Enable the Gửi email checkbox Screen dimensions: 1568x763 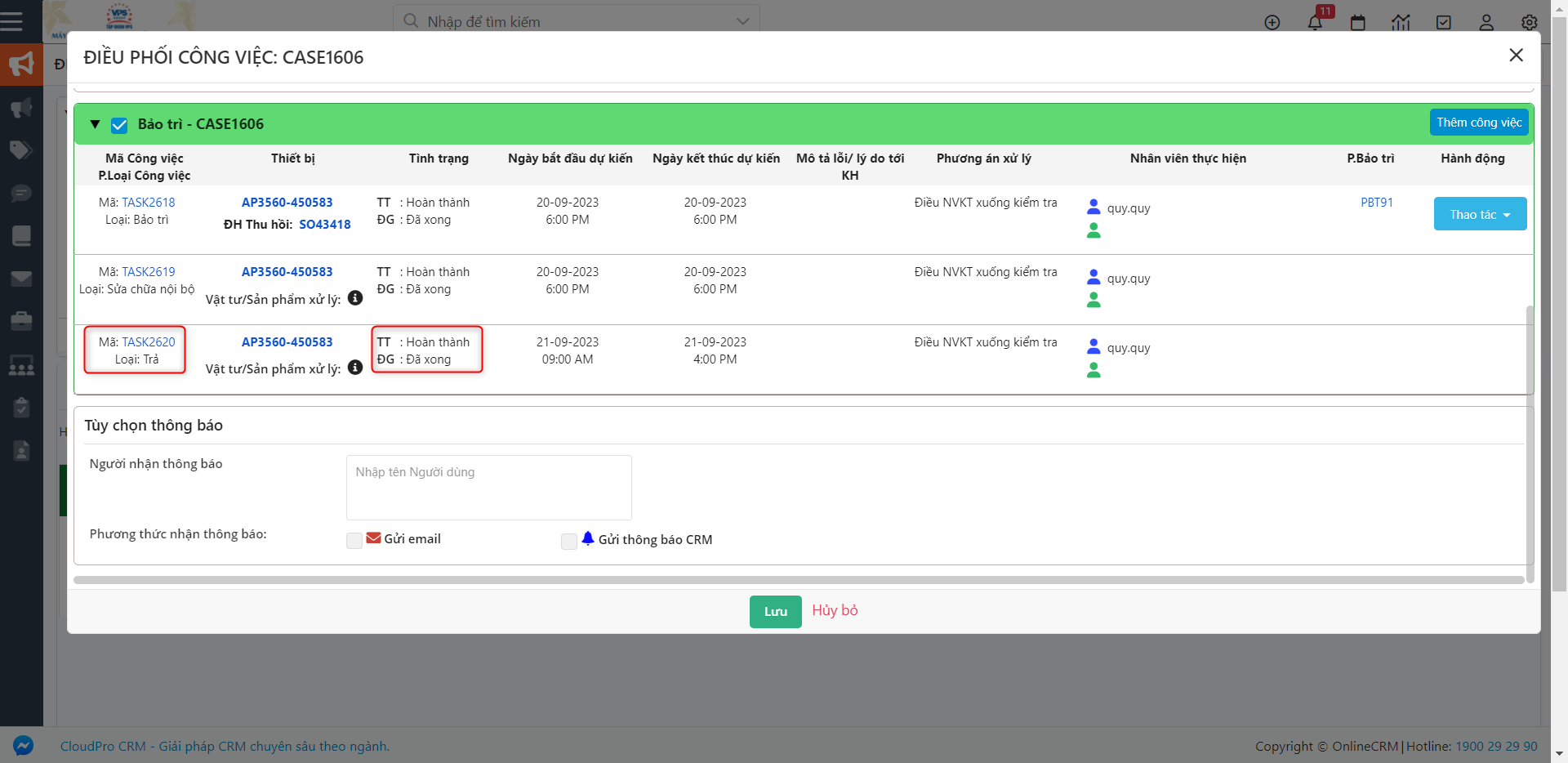(x=354, y=541)
